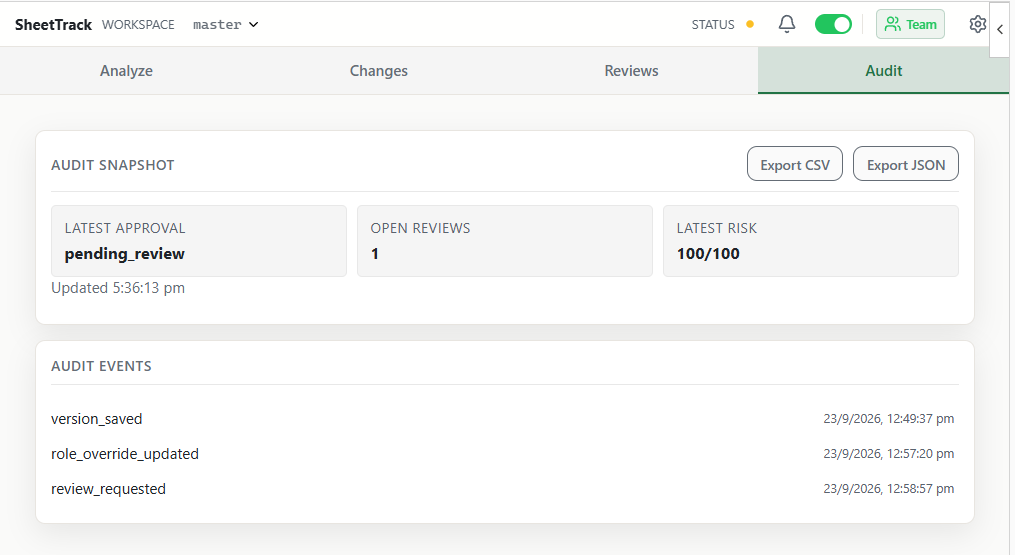This screenshot has height=555, width=1015.
Task: Open the settings gear icon
Action: coord(977,25)
